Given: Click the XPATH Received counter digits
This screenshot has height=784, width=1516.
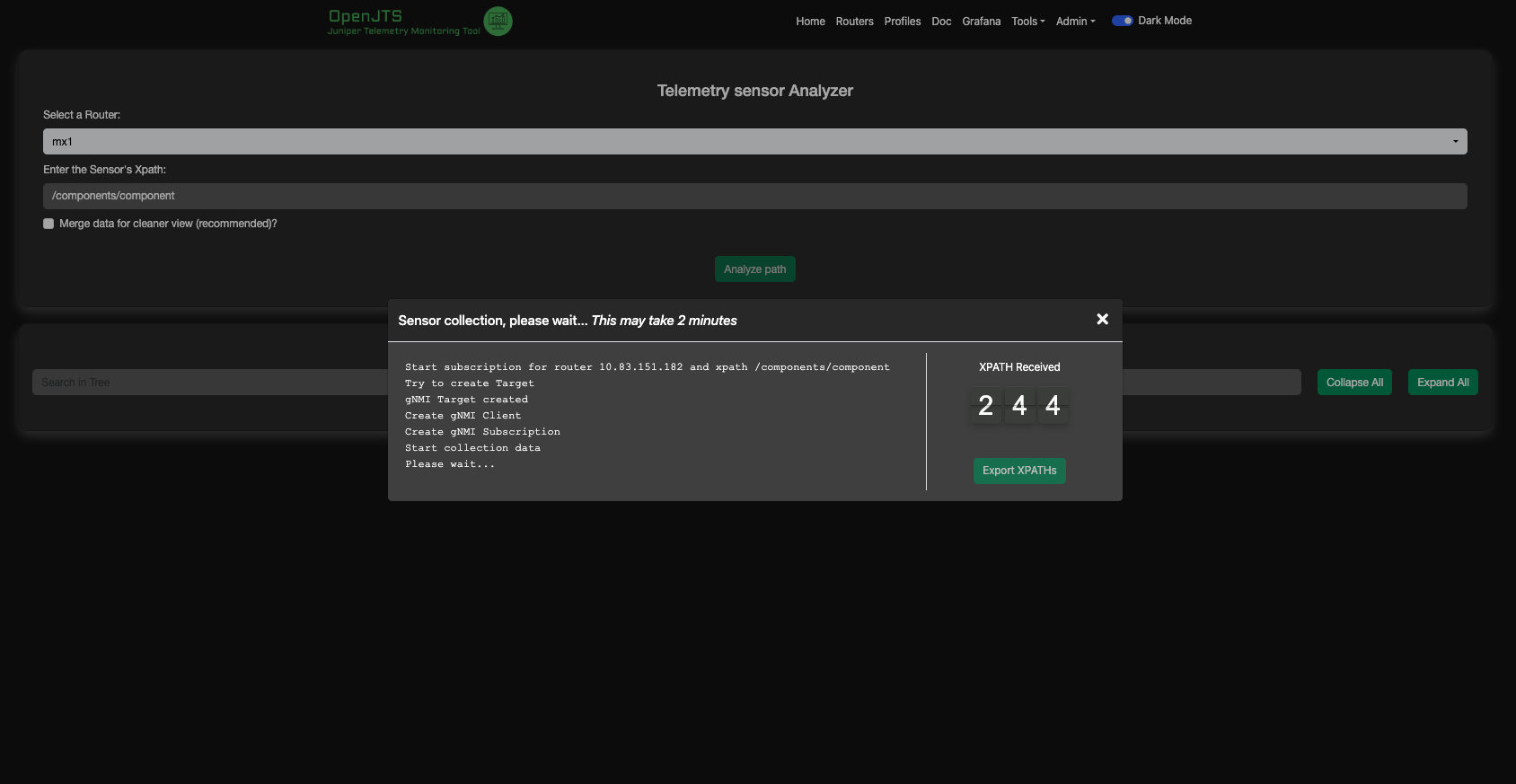Looking at the screenshot, I should 1019,406.
